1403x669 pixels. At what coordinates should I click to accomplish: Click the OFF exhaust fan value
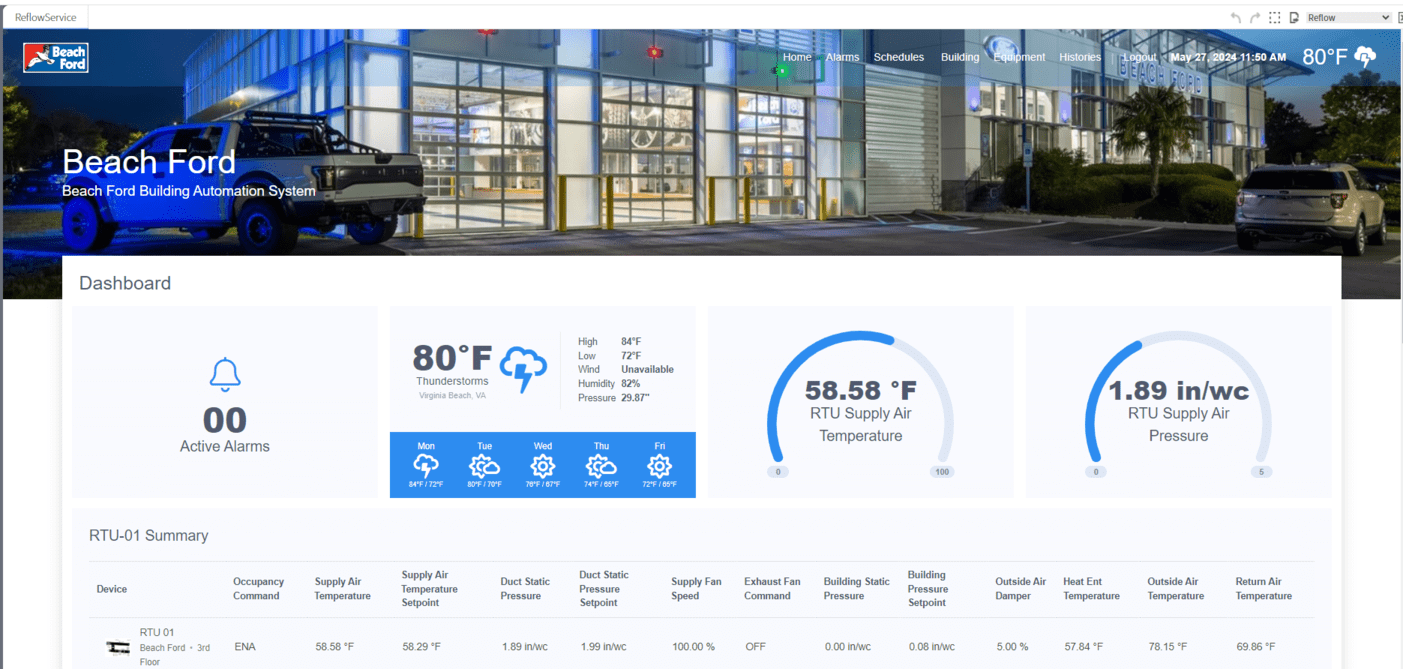point(755,647)
